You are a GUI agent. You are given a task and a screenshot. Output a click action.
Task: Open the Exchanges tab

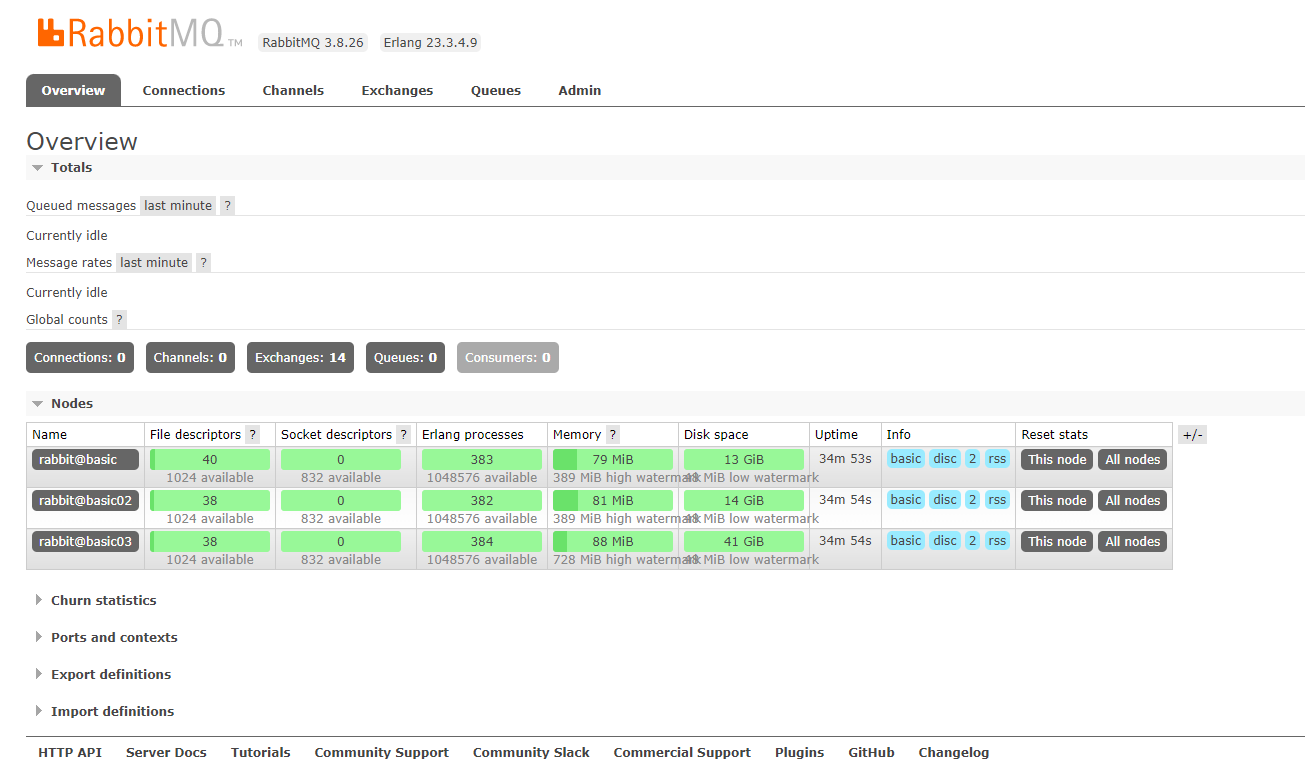(x=397, y=90)
